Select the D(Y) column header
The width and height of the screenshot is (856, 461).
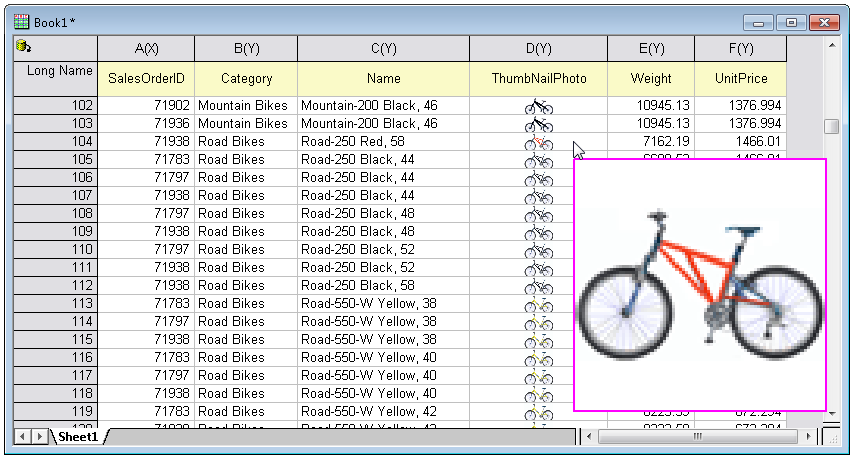(538, 48)
